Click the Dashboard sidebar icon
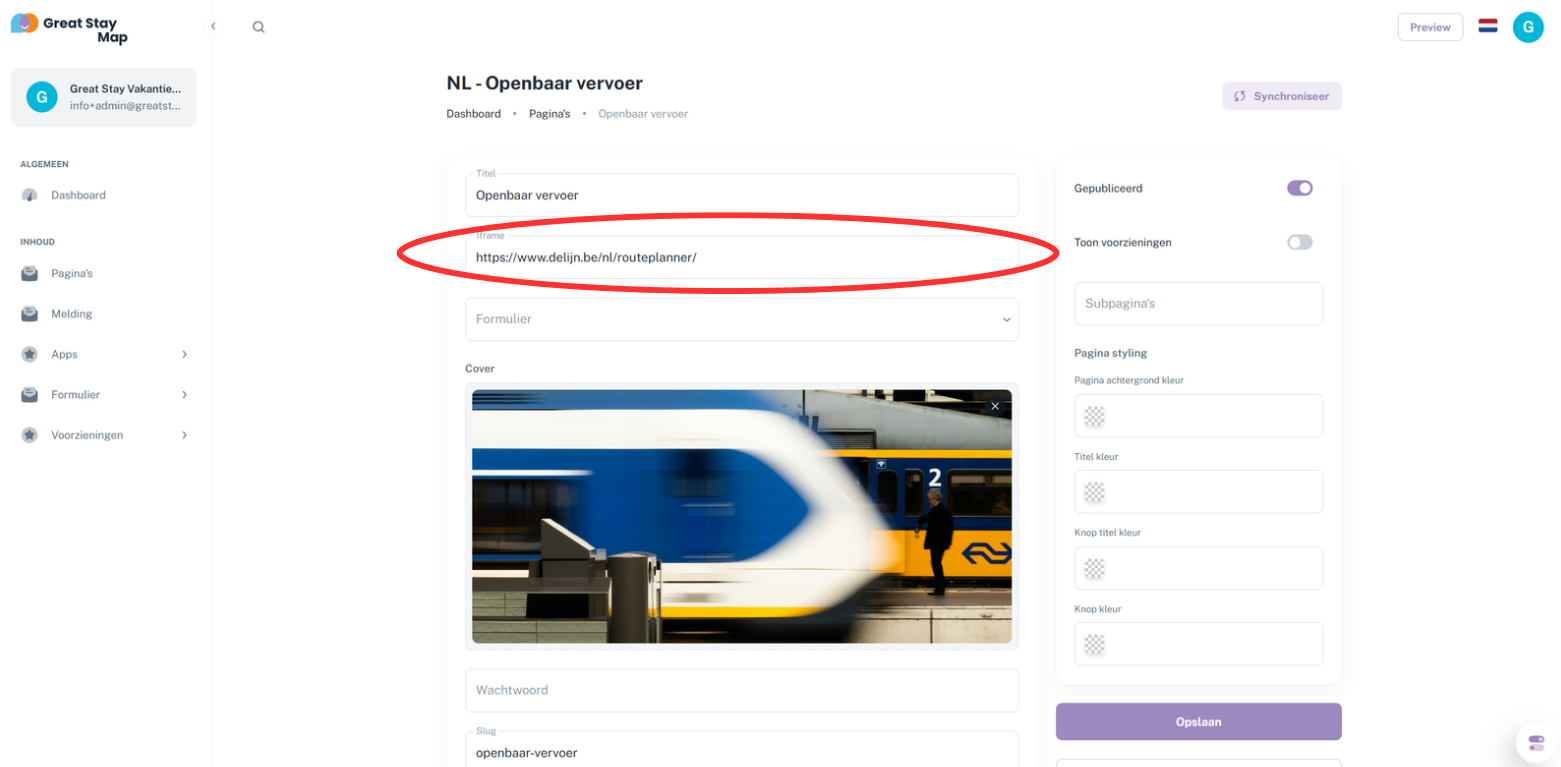The width and height of the screenshot is (1561, 767). point(30,195)
